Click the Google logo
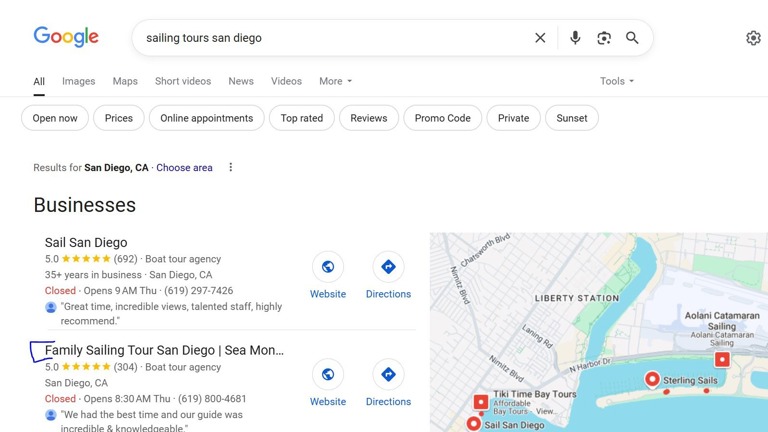768x432 pixels. click(x=66, y=37)
